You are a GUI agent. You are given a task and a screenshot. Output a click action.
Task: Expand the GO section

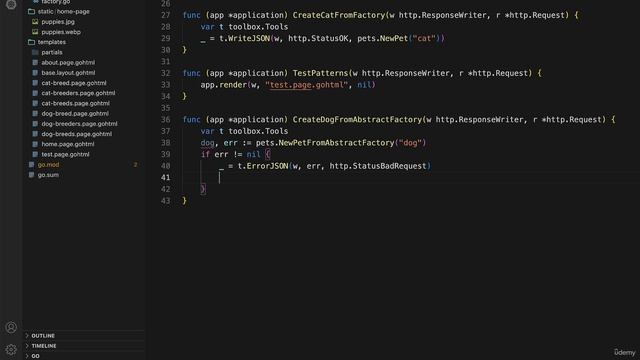pos(36,356)
